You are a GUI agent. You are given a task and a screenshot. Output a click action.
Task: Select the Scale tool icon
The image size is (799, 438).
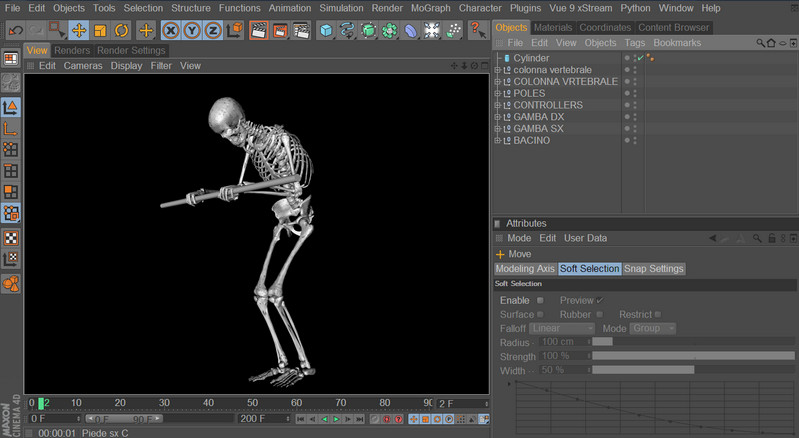click(100, 30)
